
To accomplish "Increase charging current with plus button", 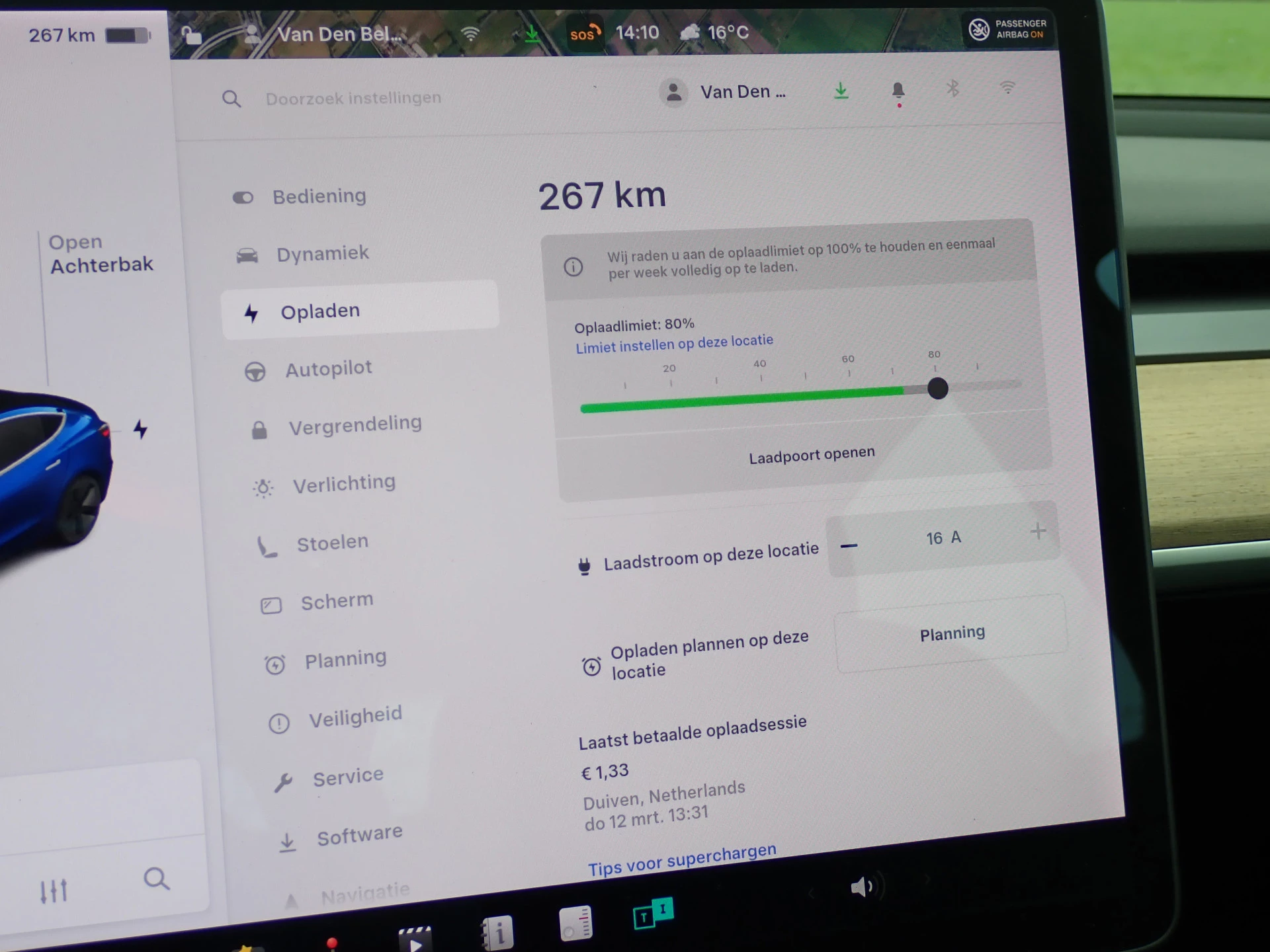I will (x=1037, y=531).
